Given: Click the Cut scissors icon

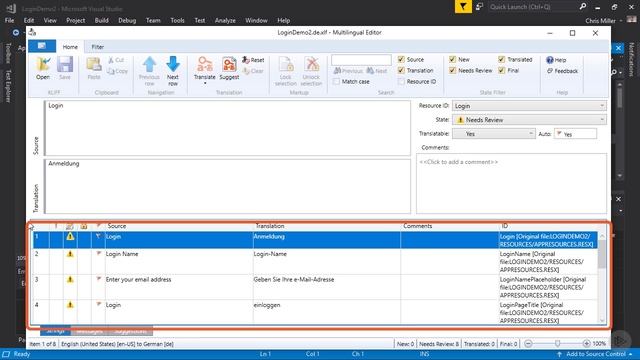Looking at the screenshot, I should [111, 60].
